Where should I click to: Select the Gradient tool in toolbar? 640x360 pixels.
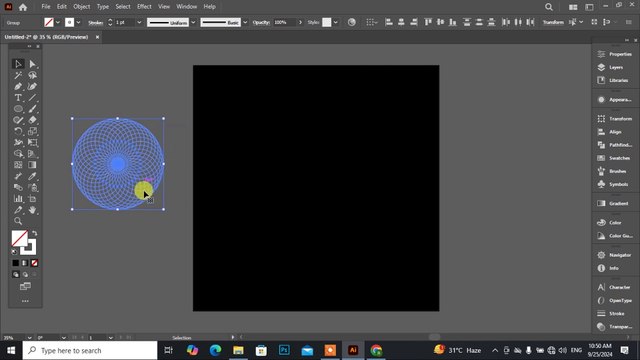pos(33,165)
